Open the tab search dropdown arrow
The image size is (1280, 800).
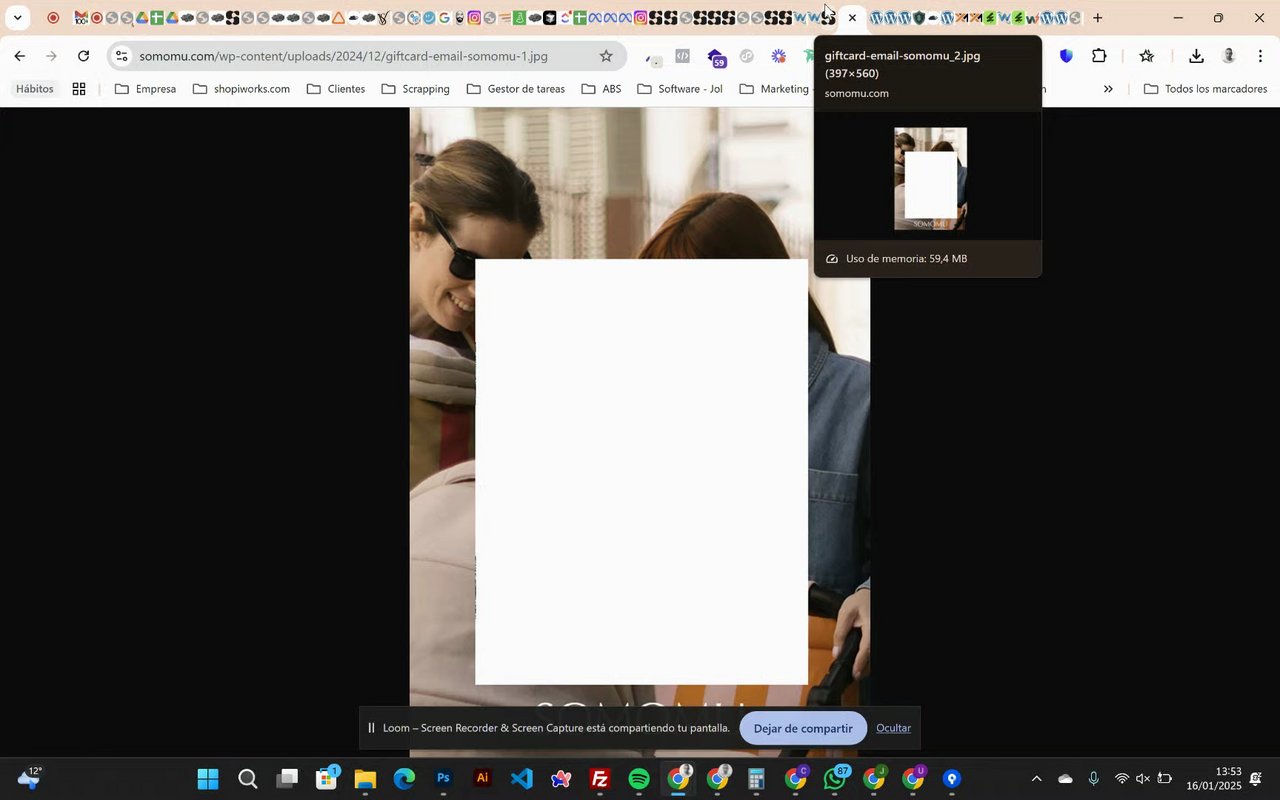(x=17, y=18)
